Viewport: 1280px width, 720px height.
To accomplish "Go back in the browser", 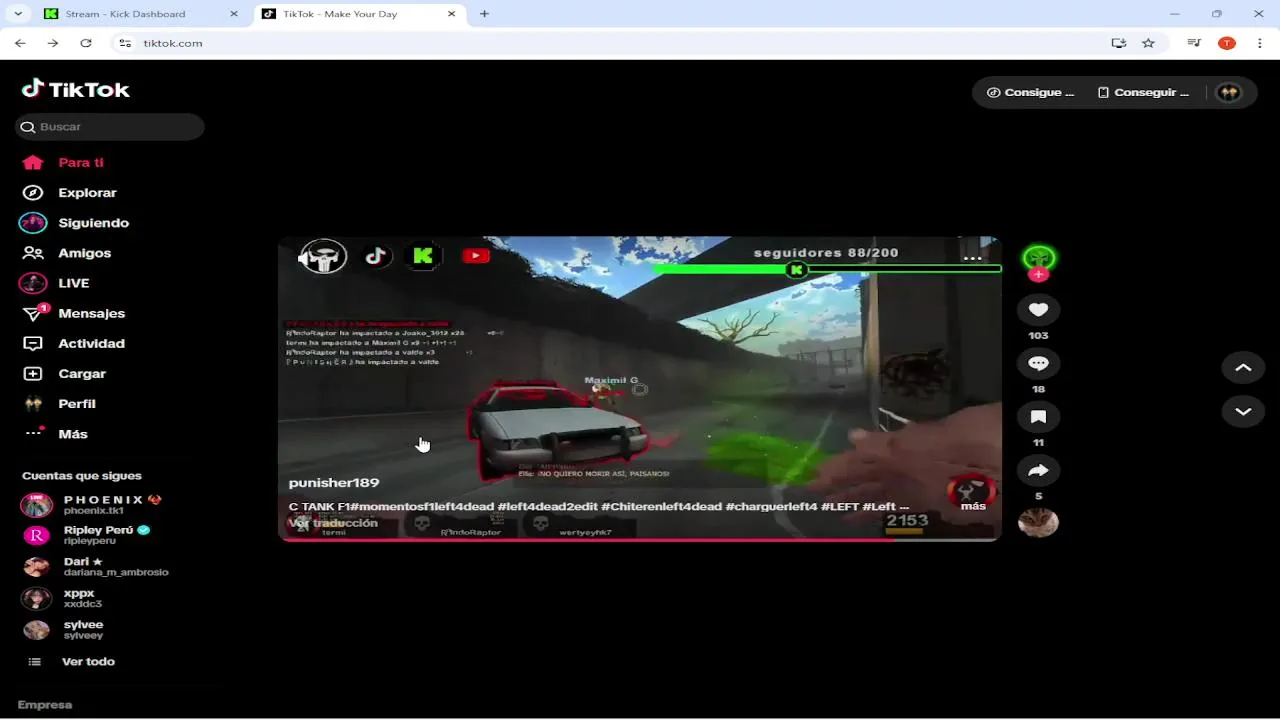I will tap(20, 43).
